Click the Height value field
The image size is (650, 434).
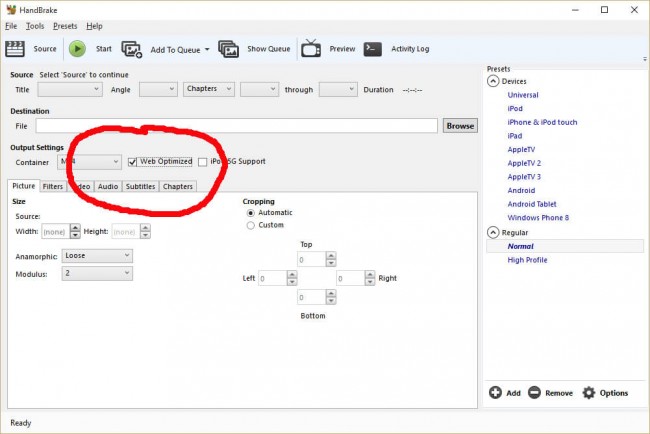(x=126, y=232)
